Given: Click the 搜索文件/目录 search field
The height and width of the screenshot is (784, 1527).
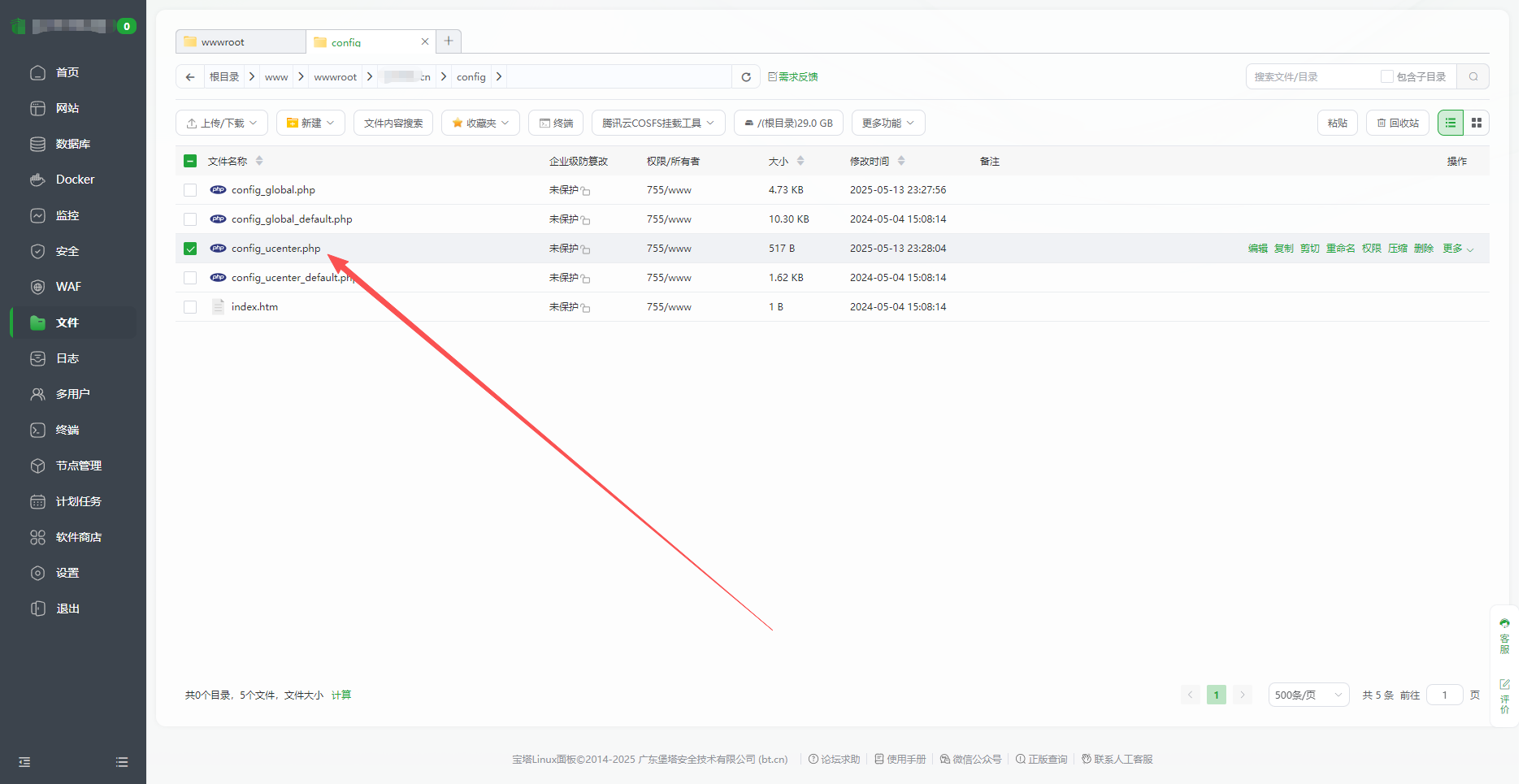Looking at the screenshot, I should tap(1310, 77).
